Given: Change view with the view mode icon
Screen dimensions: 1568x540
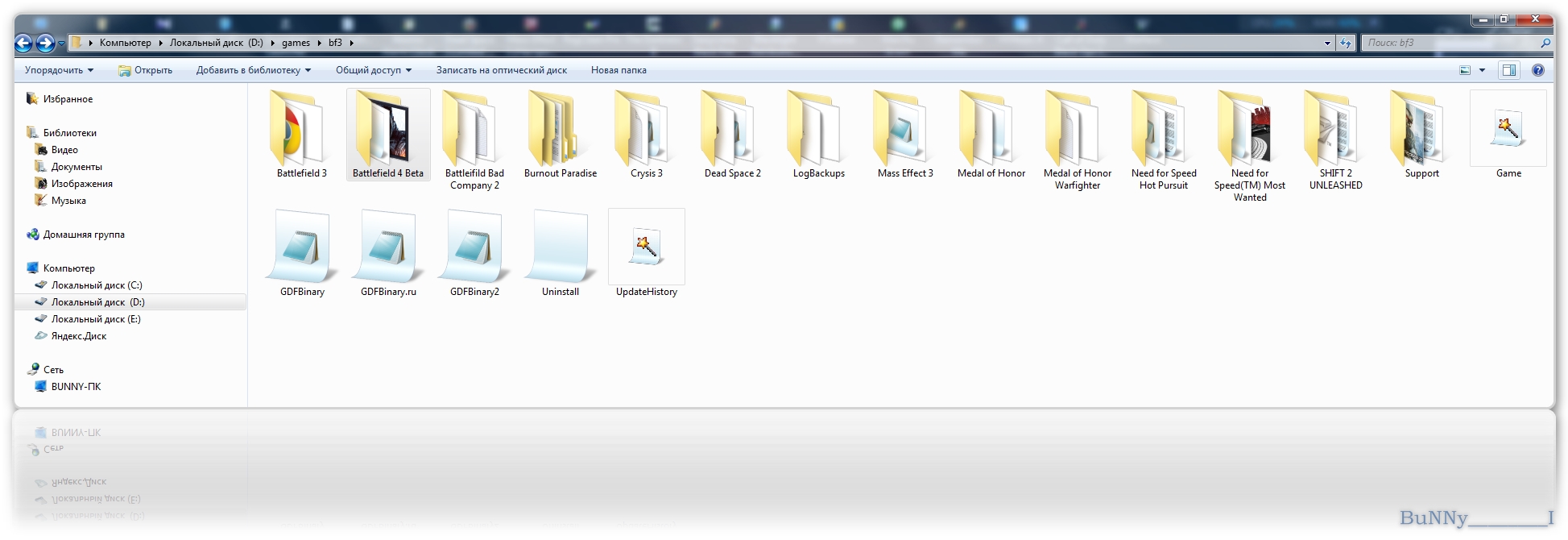Looking at the screenshot, I should (1465, 70).
